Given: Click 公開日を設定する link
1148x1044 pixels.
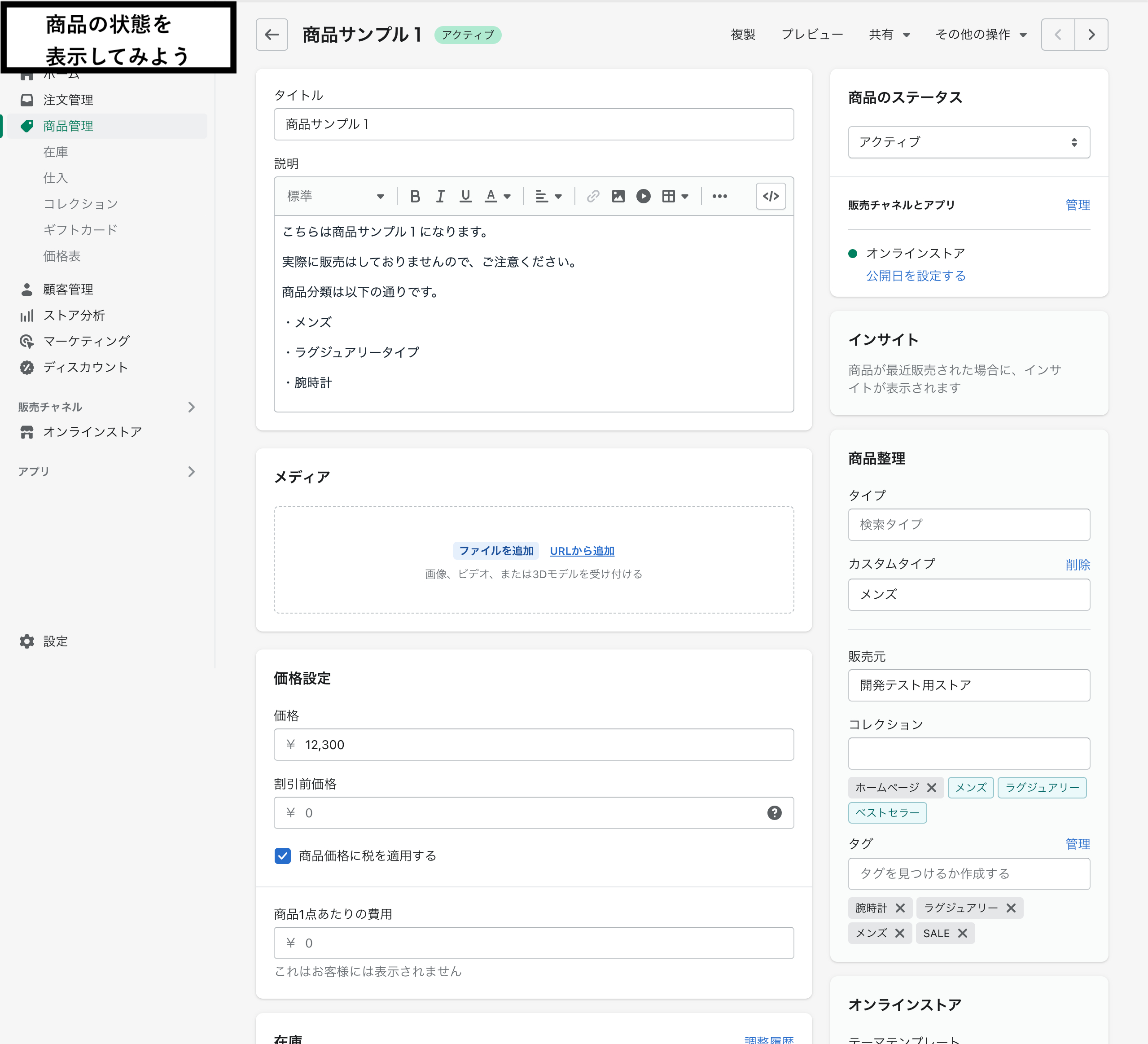Looking at the screenshot, I should pyautogui.click(x=916, y=276).
